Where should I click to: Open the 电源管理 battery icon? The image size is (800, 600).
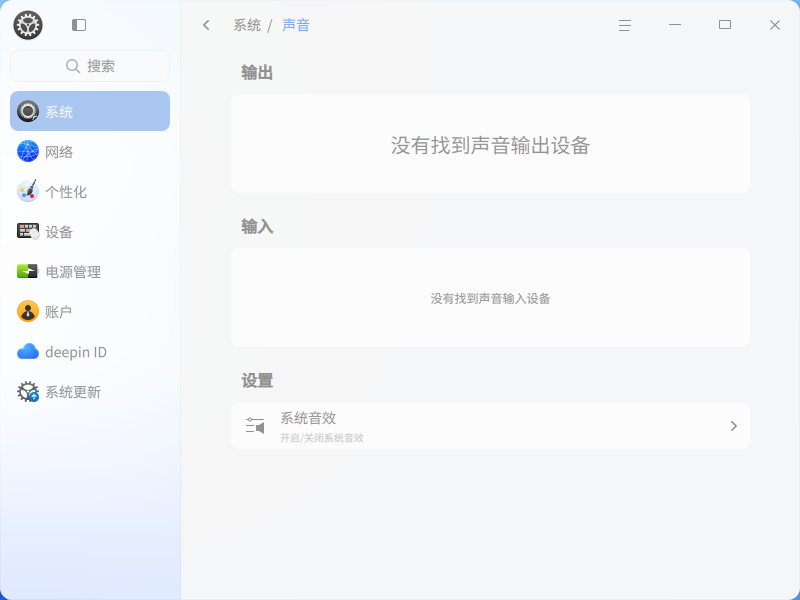(x=28, y=271)
